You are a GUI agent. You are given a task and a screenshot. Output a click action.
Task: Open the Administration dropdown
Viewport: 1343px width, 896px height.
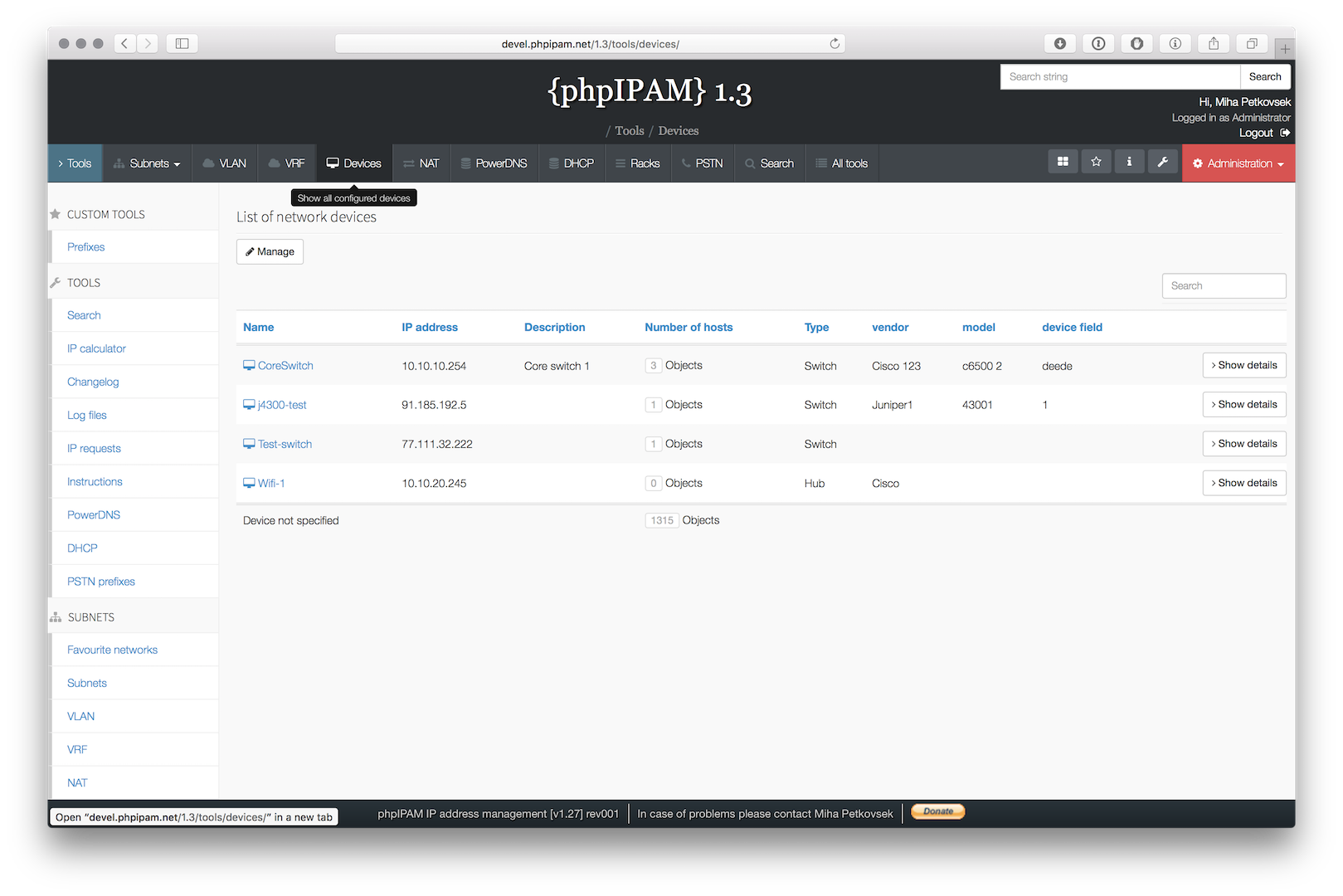click(1238, 163)
